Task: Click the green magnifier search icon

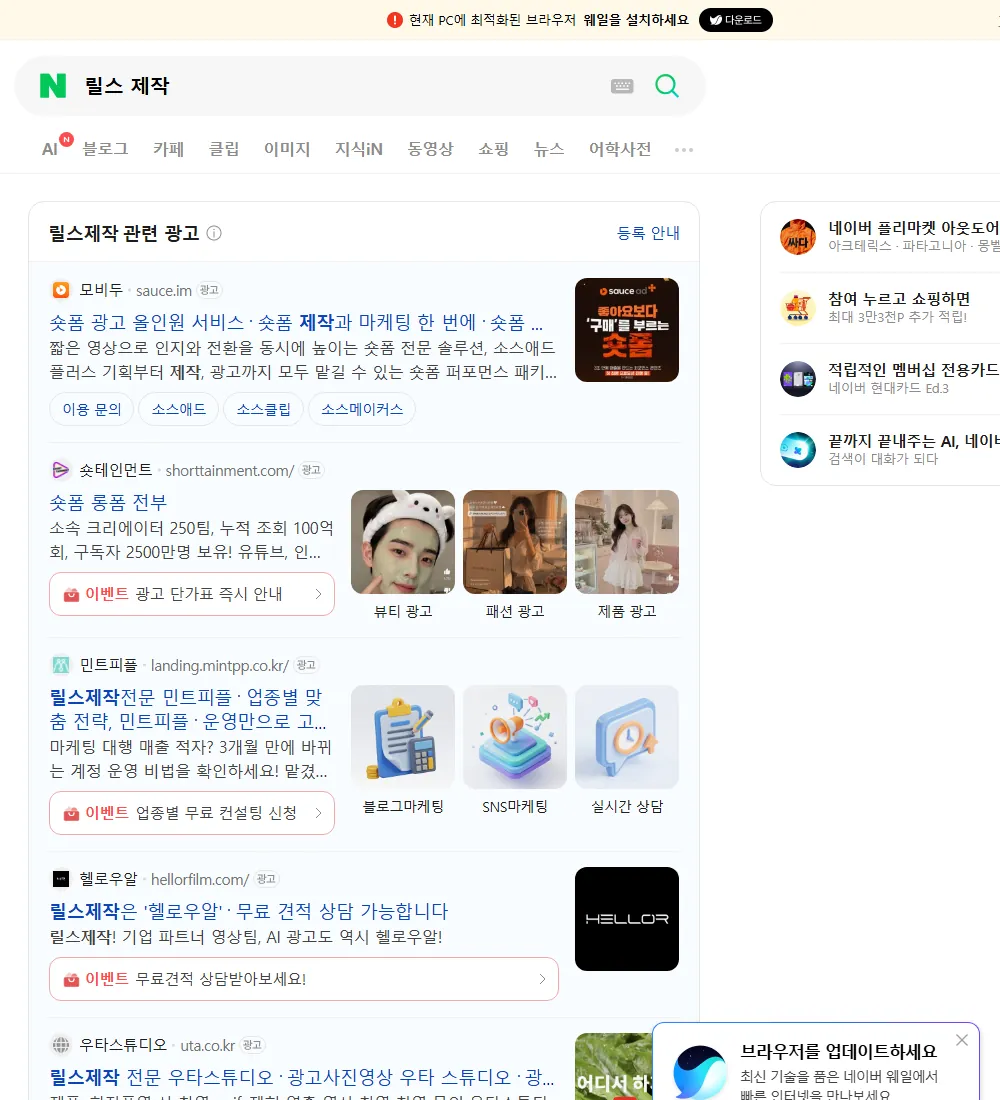Action: pyautogui.click(x=667, y=86)
